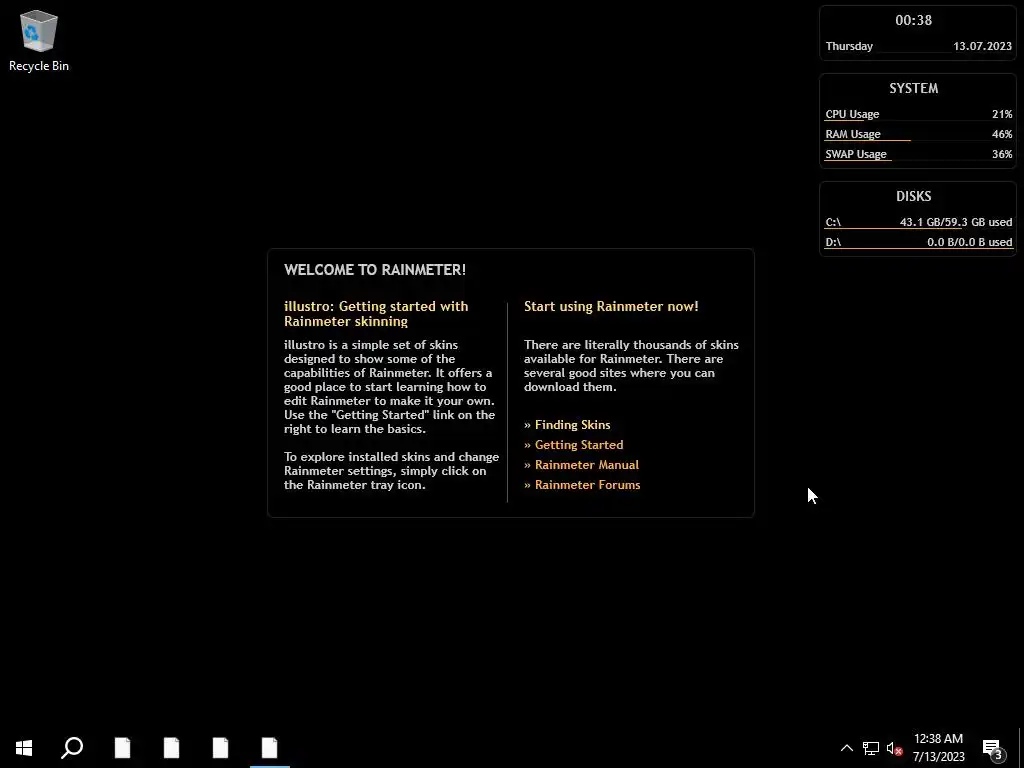Click the 00:38 time in clock widget
Viewport: 1024px width, 768px height.
click(x=913, y=20)
